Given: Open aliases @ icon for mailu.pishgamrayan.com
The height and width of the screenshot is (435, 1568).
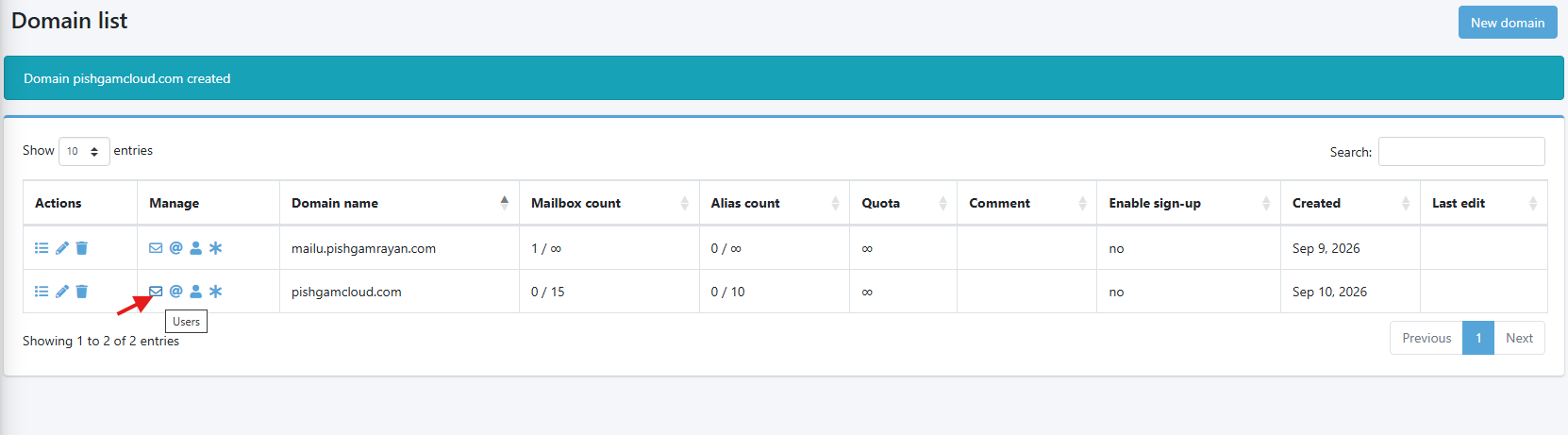Looking at the screenshot, I should 175,248.
